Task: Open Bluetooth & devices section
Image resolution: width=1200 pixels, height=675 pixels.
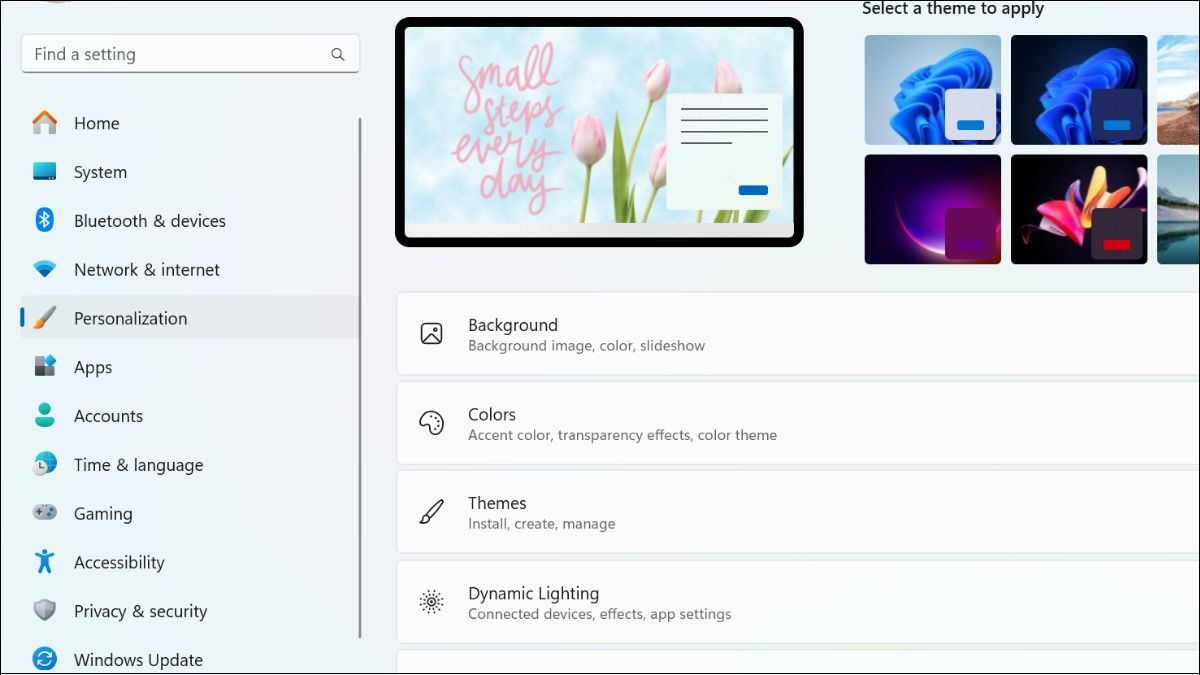Action: pos(190,221)
